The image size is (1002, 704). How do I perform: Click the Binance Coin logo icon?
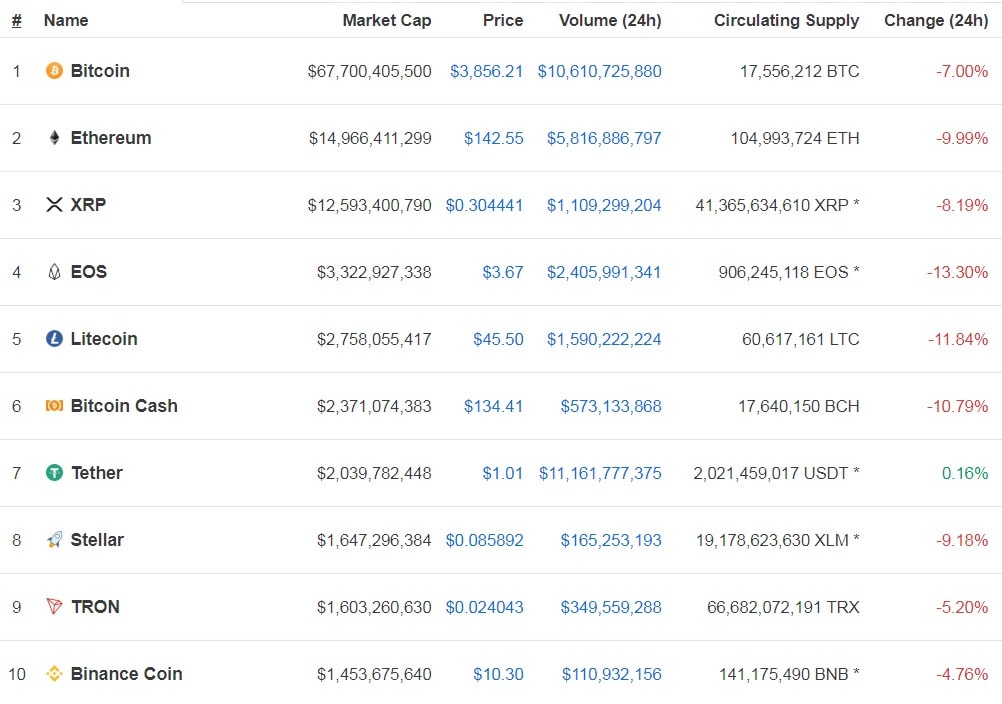(54, 674)
